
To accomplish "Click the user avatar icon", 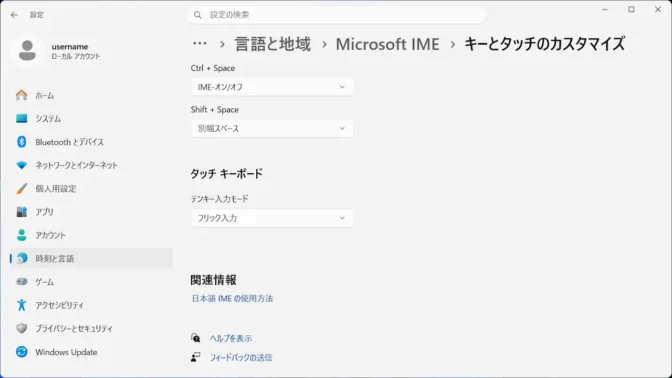I will click(27, 51).
